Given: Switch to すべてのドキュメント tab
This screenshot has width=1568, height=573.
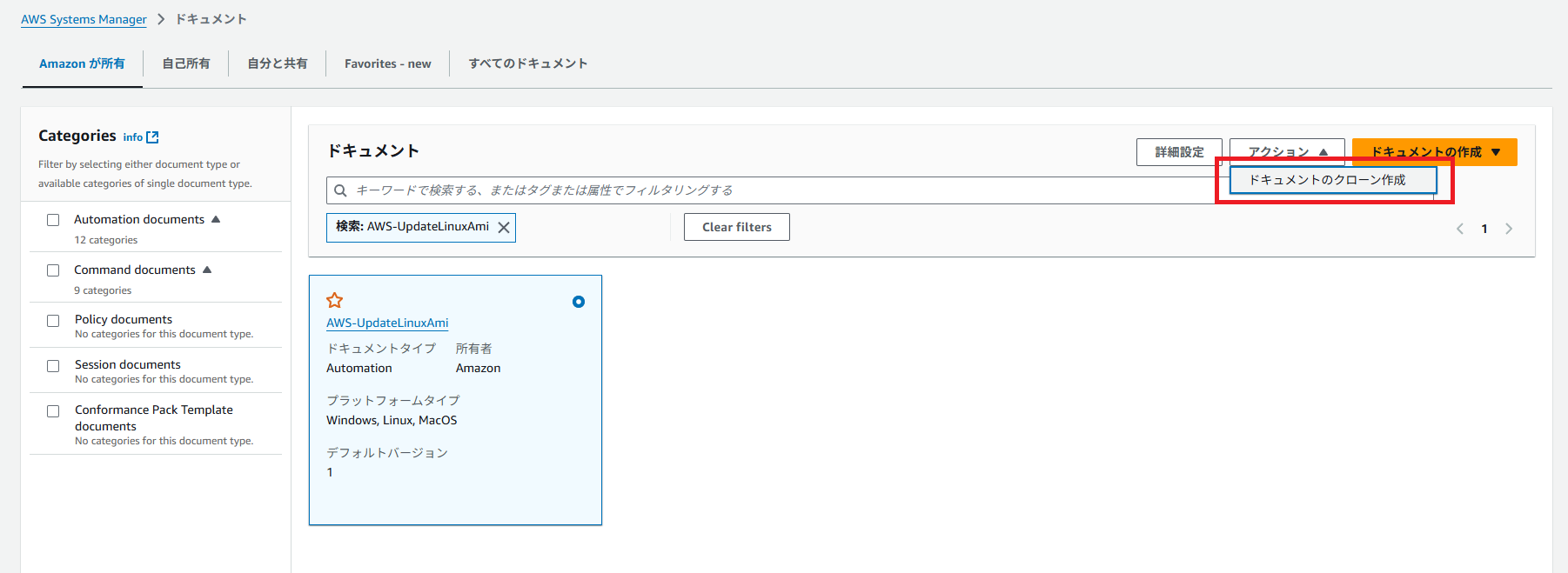Looking at the screenshot, I should point(528,63).
